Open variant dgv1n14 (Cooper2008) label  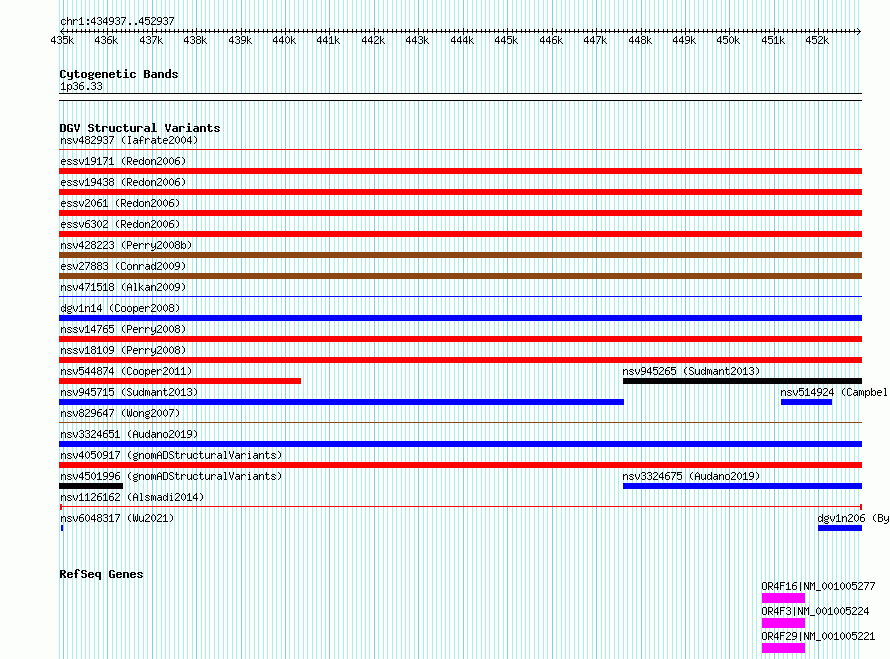pyautogui.click(x=120, y=308)
